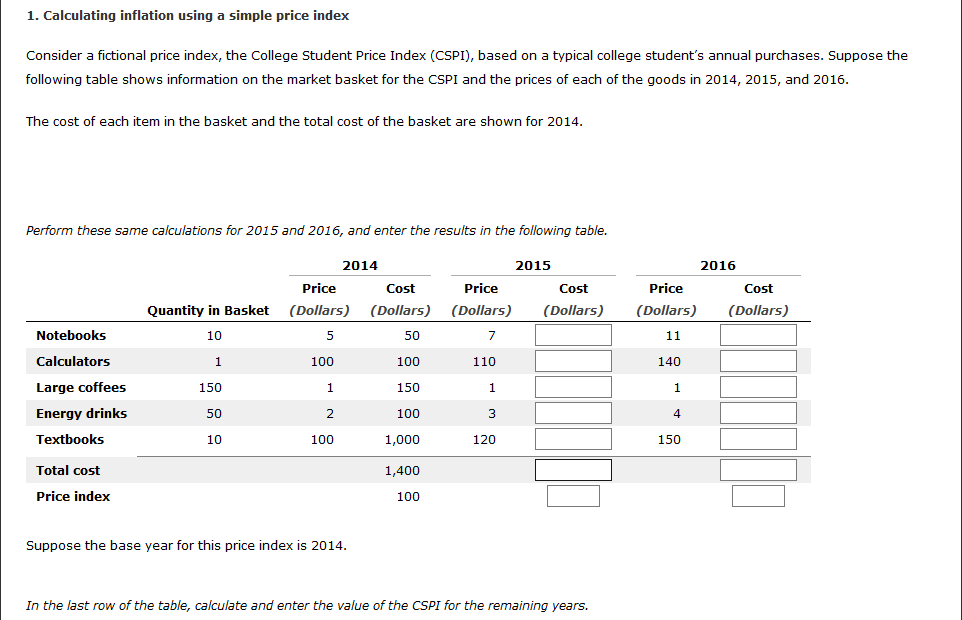Click the 2016 Price index input box
Screen dimensions: 962x620
coord(758,496)
